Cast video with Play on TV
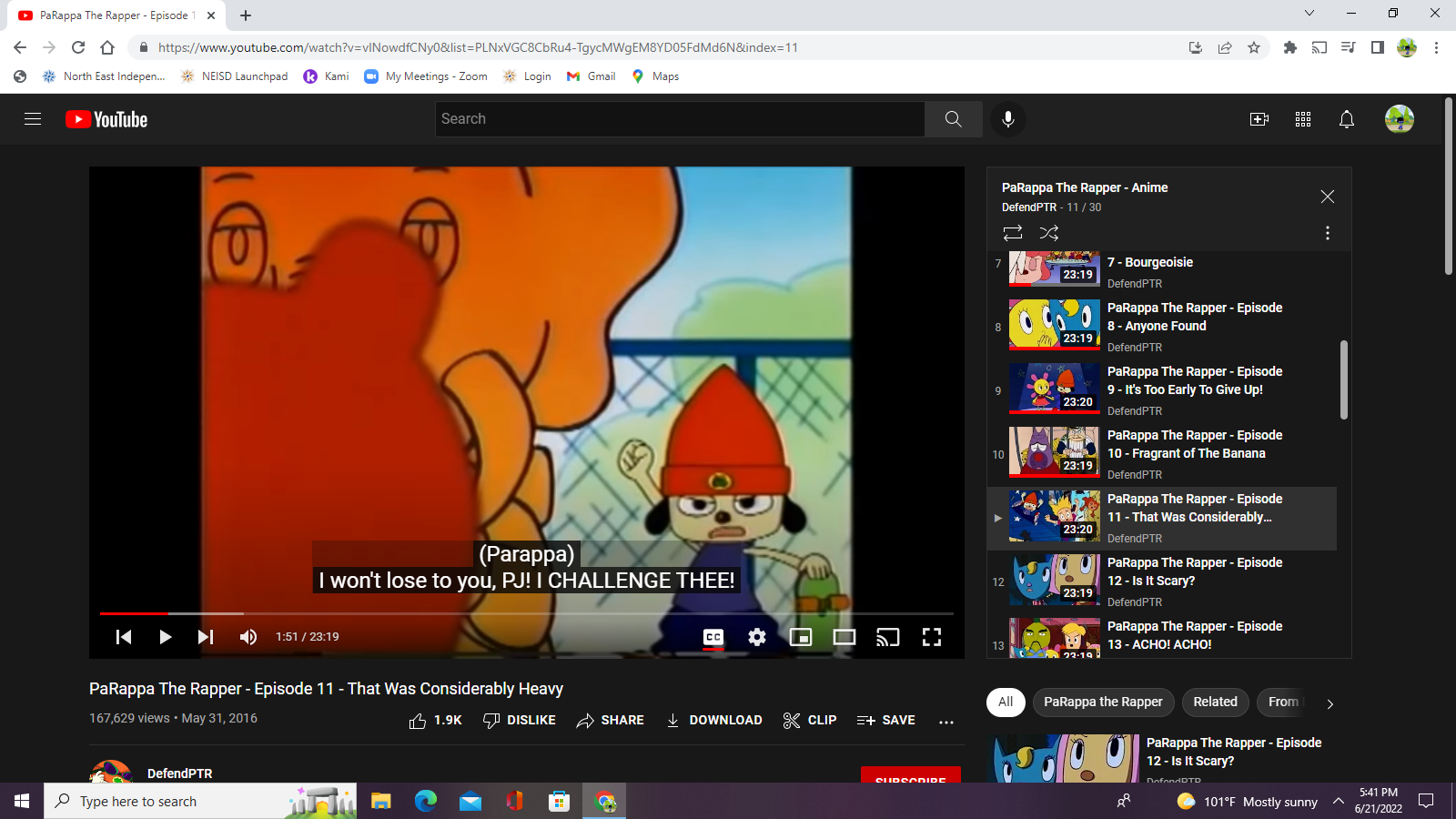Viewport: 1456px width, 819px height. click(x=888, y=637)
